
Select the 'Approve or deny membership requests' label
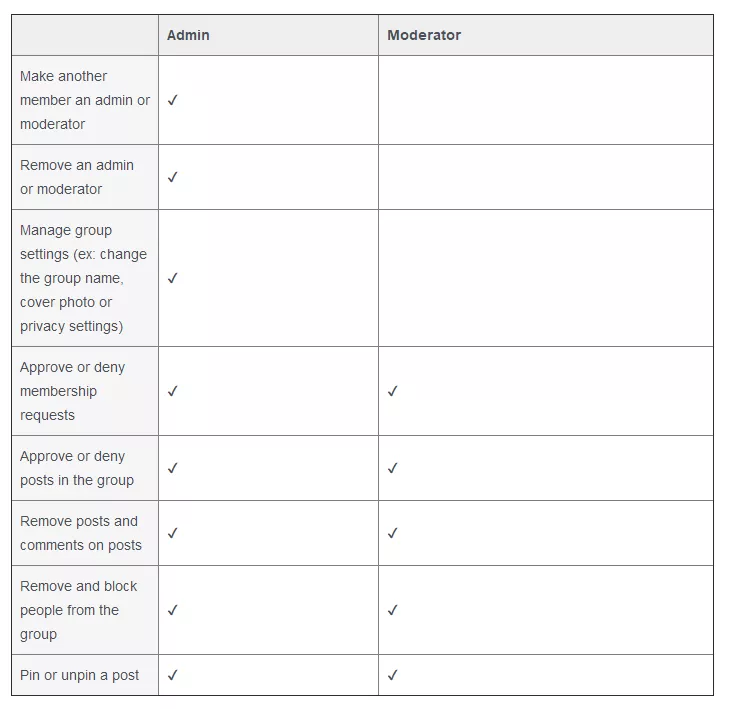[x=72, y=391]
